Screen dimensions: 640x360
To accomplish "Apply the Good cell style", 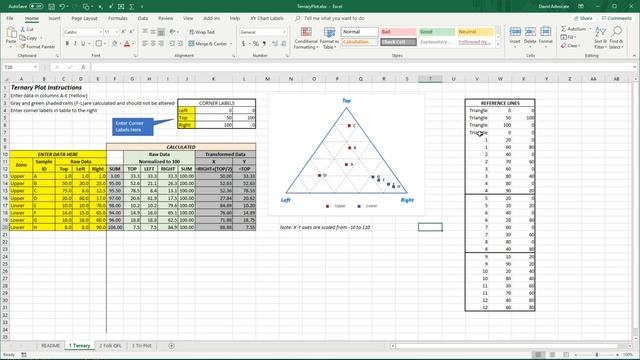I will 437,32.
